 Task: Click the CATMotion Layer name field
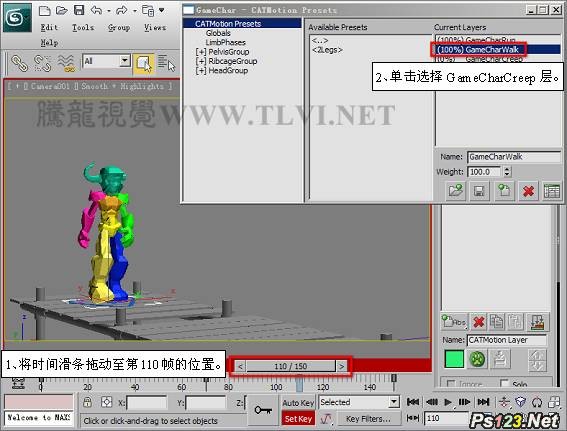507,340
